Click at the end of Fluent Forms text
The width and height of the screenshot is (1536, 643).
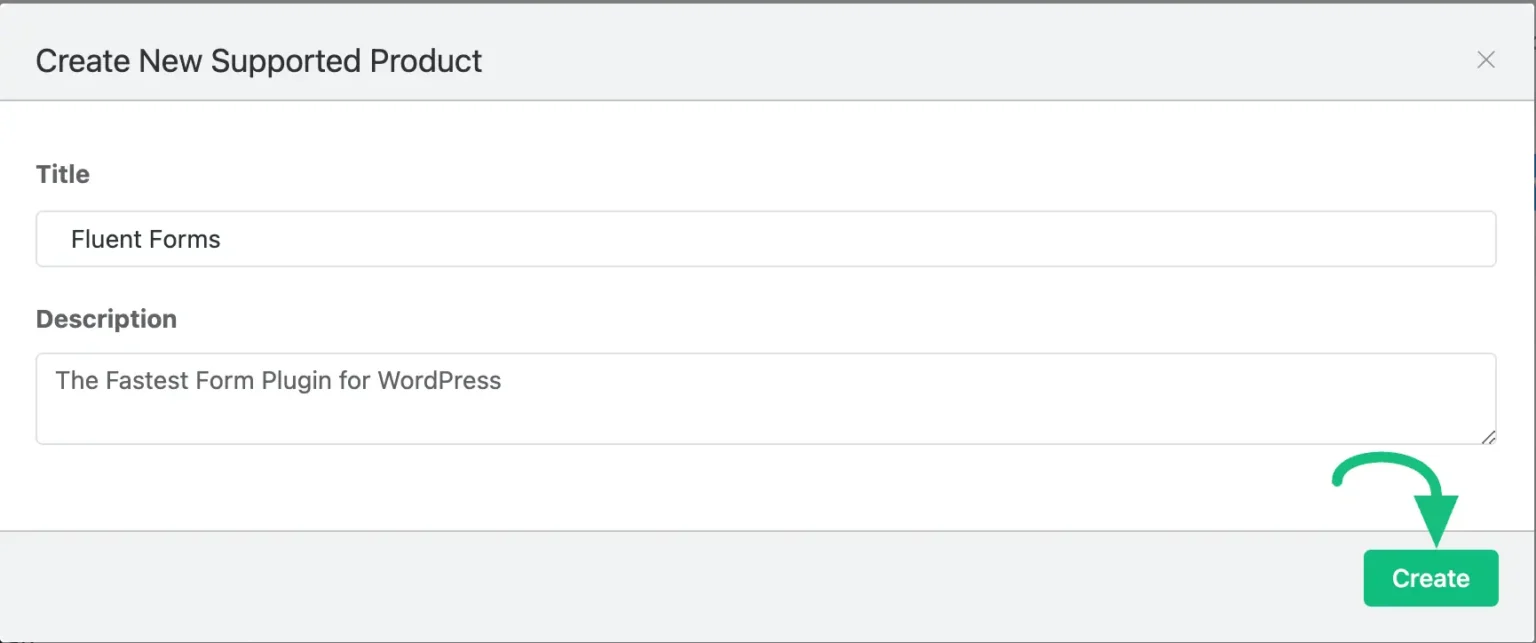pos(221,239)
